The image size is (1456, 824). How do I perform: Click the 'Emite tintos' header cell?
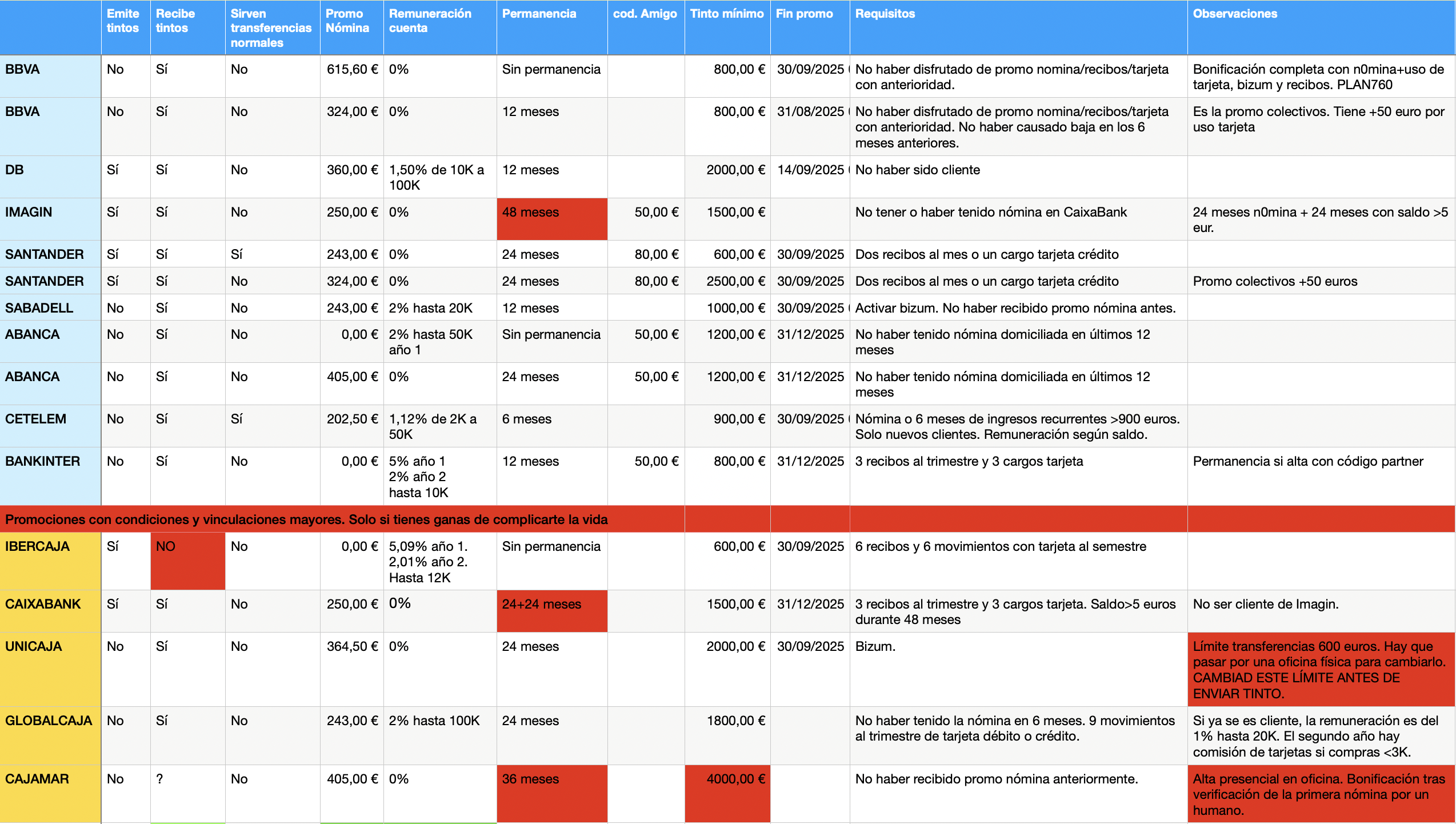pos(126,27)
